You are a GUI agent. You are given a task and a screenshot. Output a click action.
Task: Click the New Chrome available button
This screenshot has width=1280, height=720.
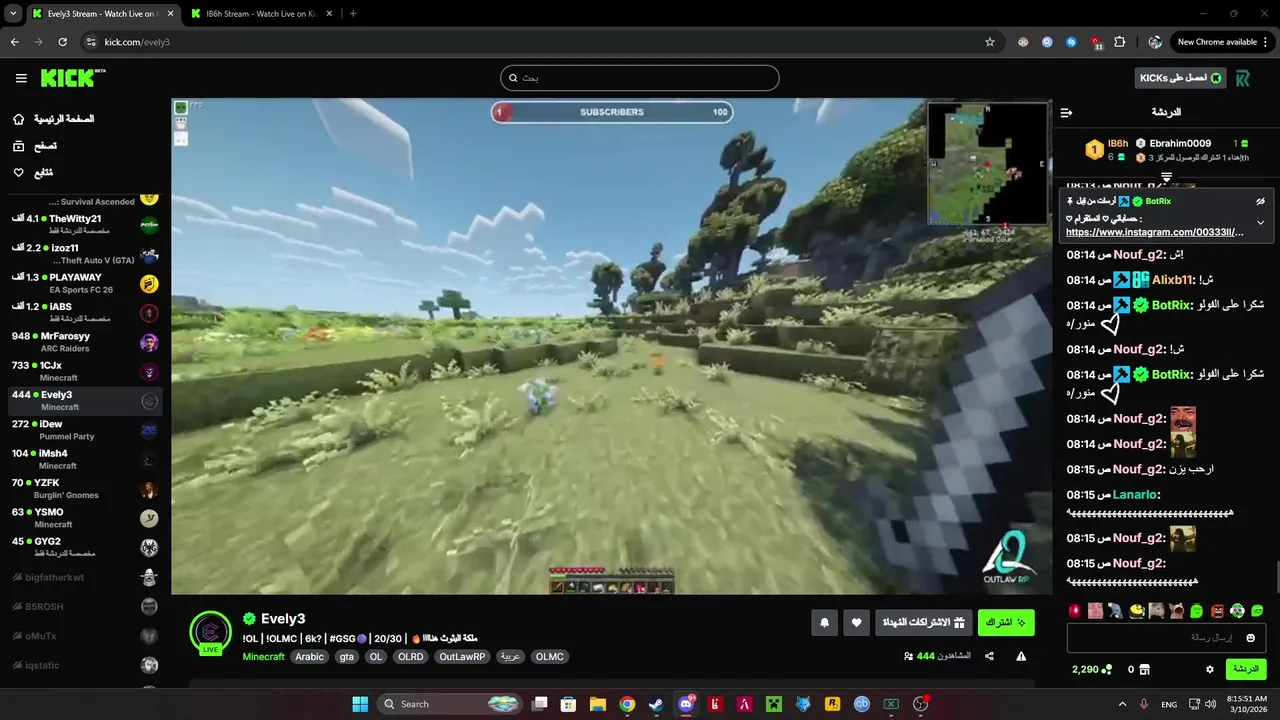point(1224,42)
